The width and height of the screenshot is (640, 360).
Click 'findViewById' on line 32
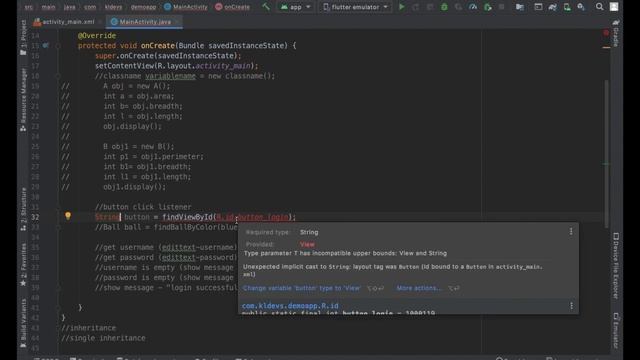pyautogui.click(x=187, y=217)
